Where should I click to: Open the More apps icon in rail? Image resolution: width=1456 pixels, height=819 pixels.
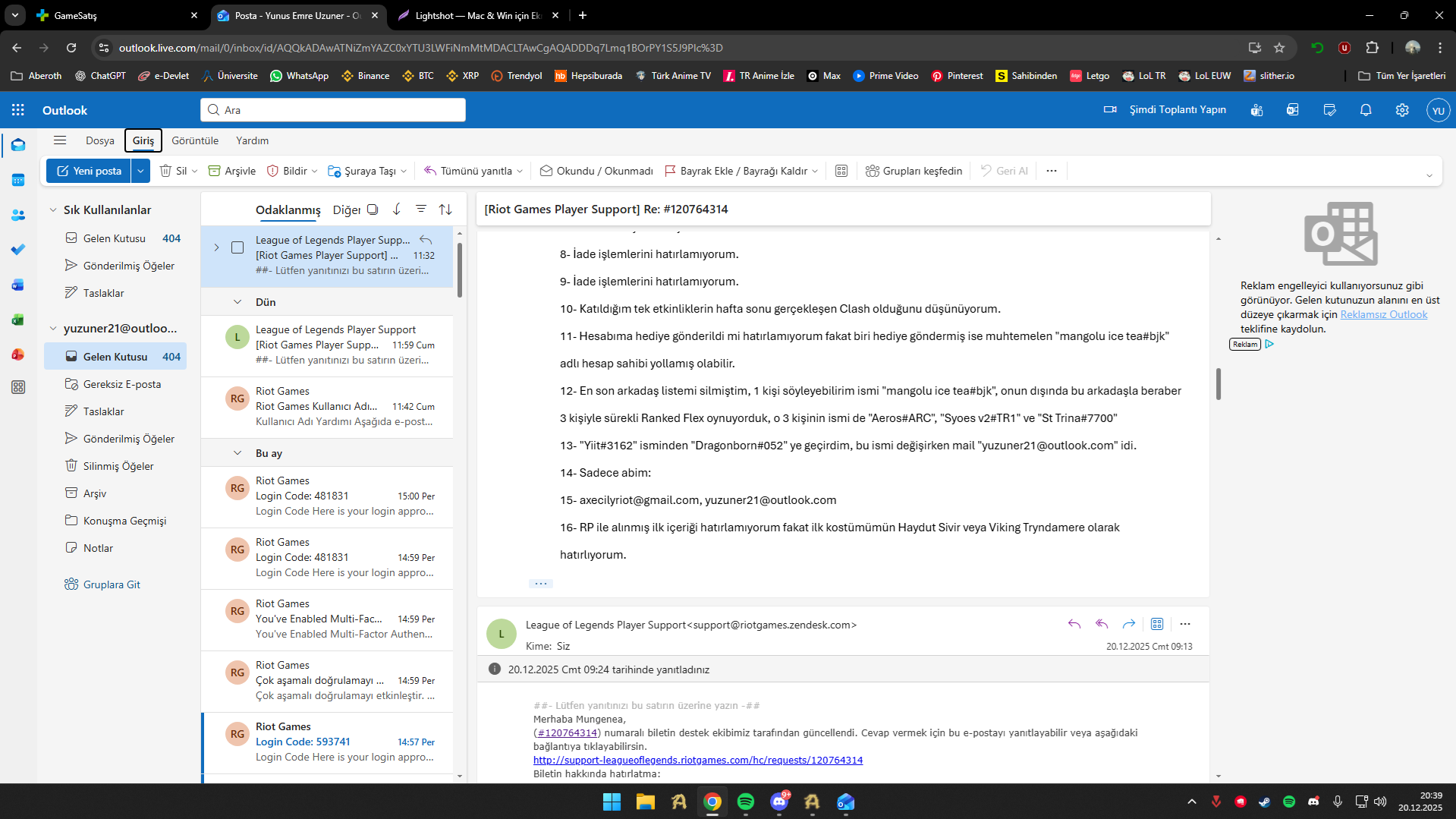18,387
